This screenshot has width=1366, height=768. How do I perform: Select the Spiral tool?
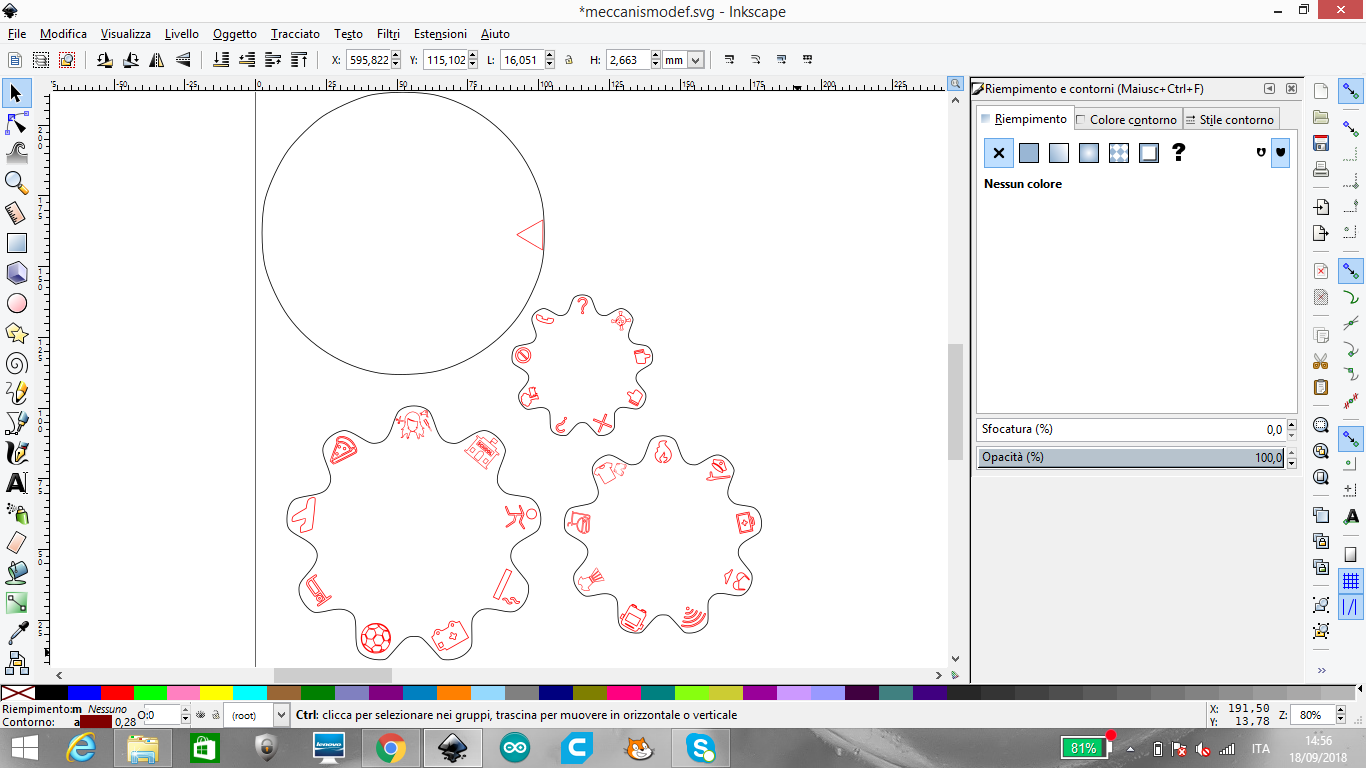pos(16,363)
